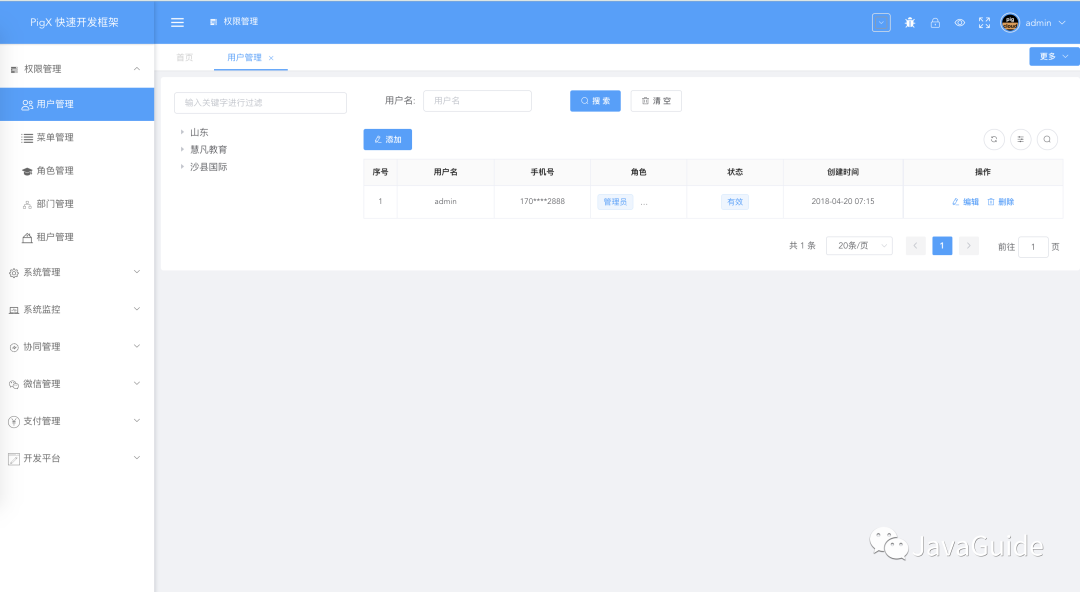Switch to the 首页 tab
1080x592 pixels.
(x=184, y=57)
